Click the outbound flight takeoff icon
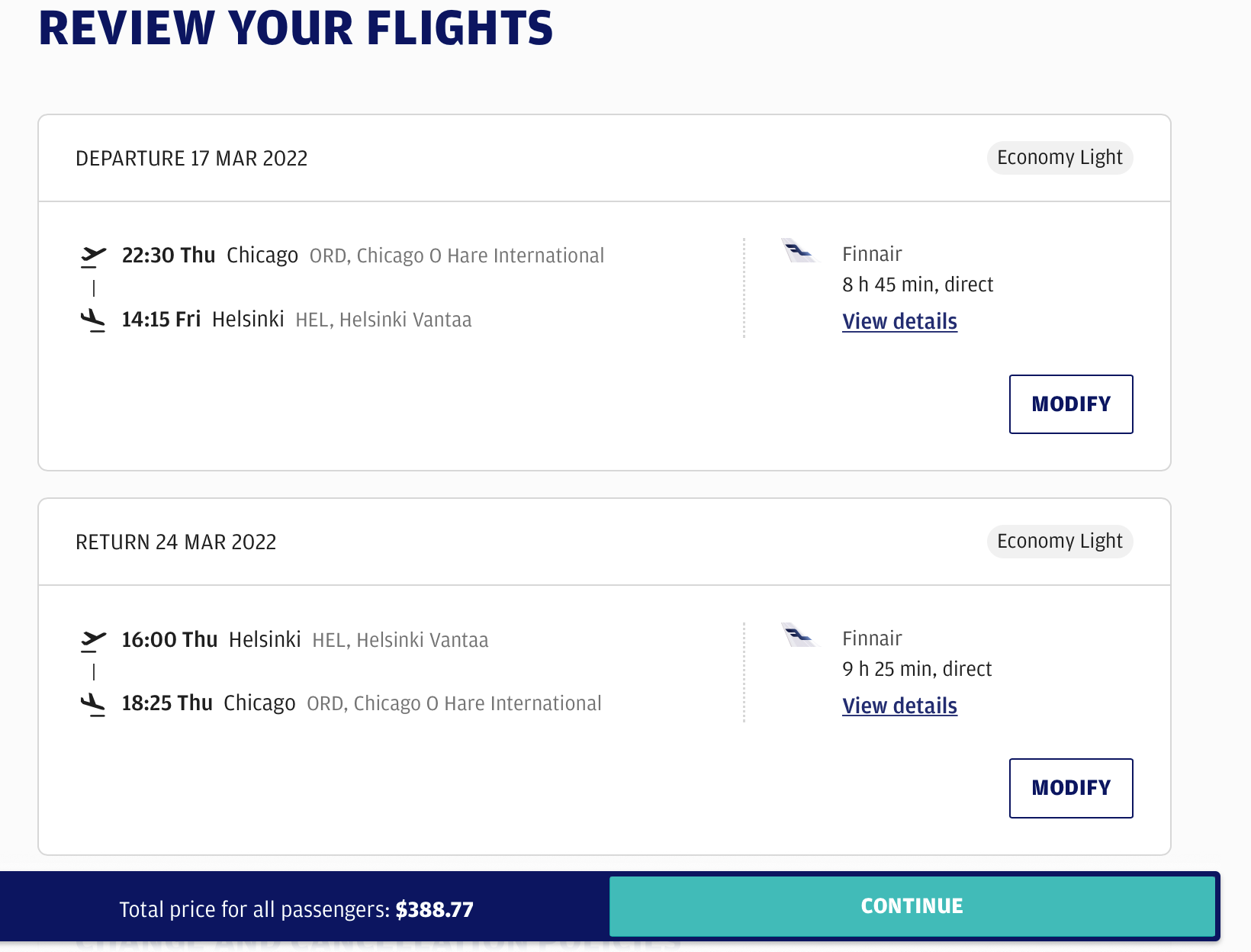 tap(93, 256)
